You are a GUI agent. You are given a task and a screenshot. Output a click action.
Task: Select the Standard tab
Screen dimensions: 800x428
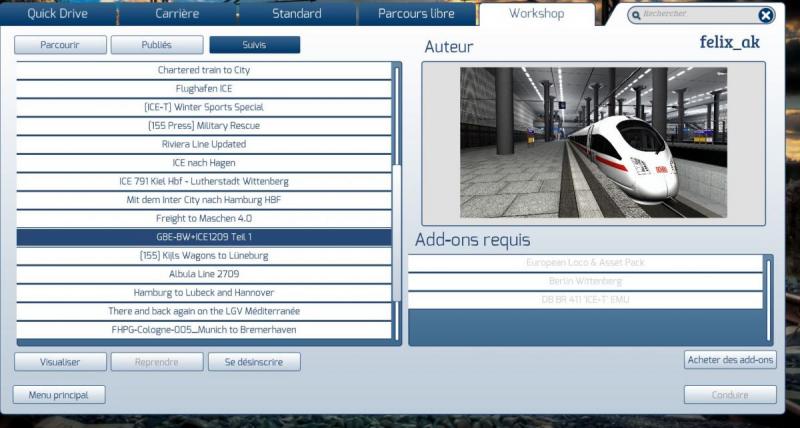(296, 14)
